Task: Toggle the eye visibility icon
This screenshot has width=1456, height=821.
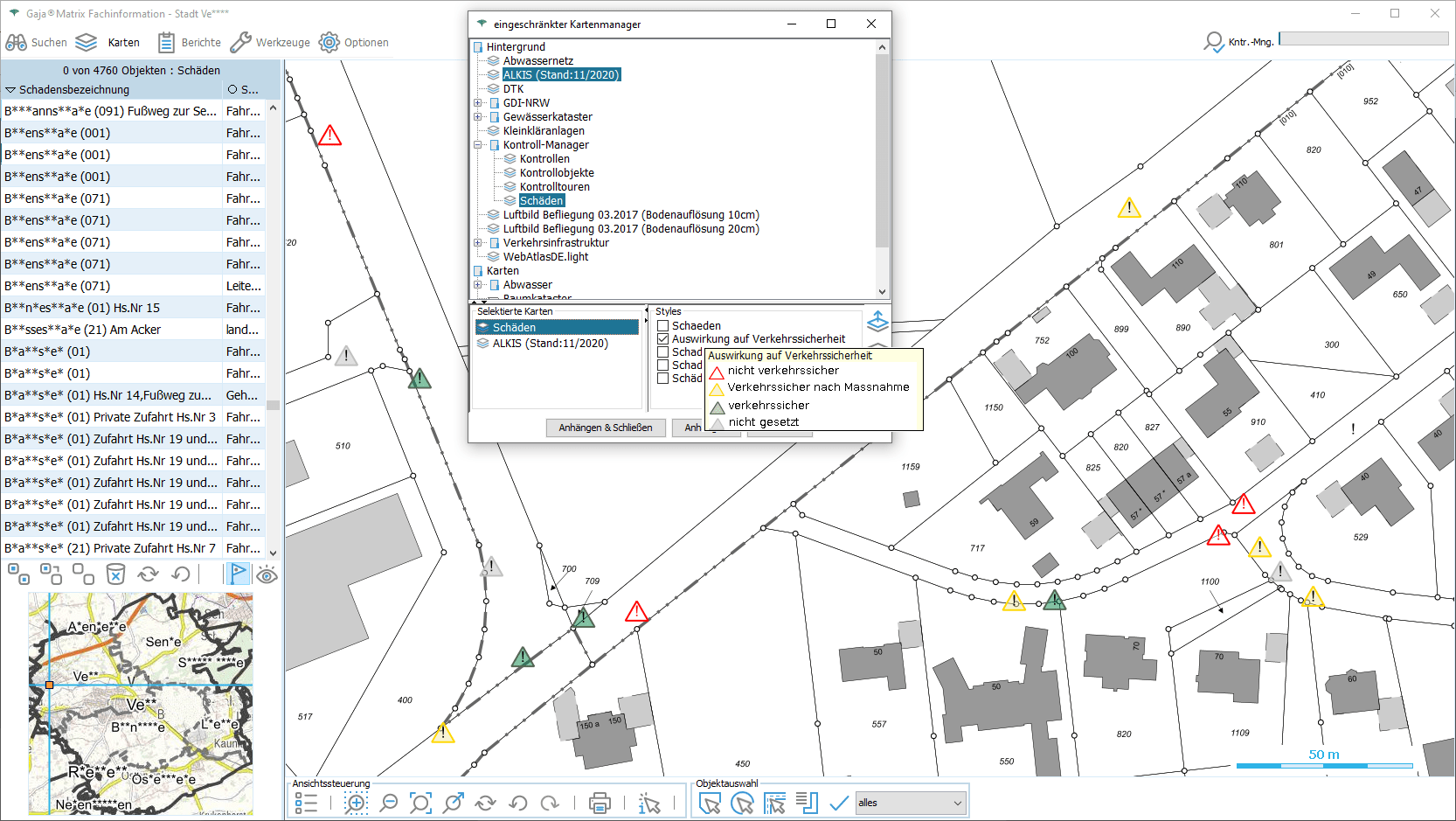Action: (x=267, y=574)
